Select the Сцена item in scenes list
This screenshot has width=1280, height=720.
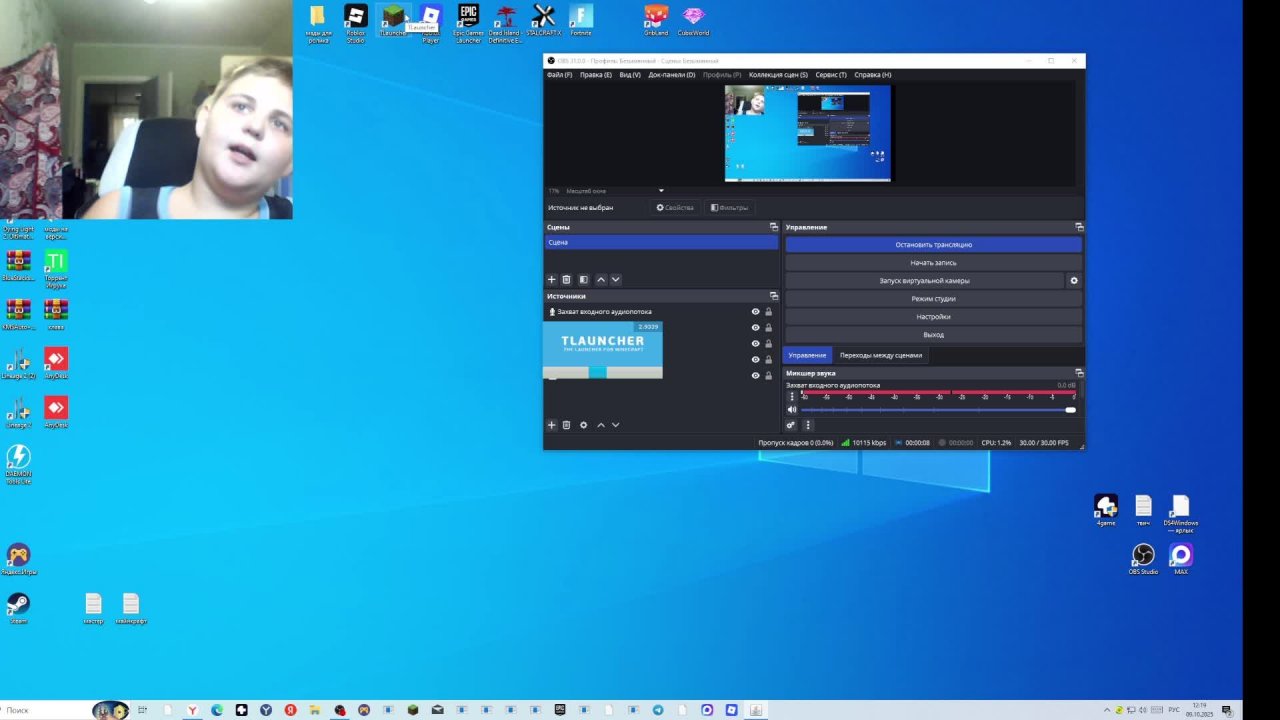(x=661, y=243)
